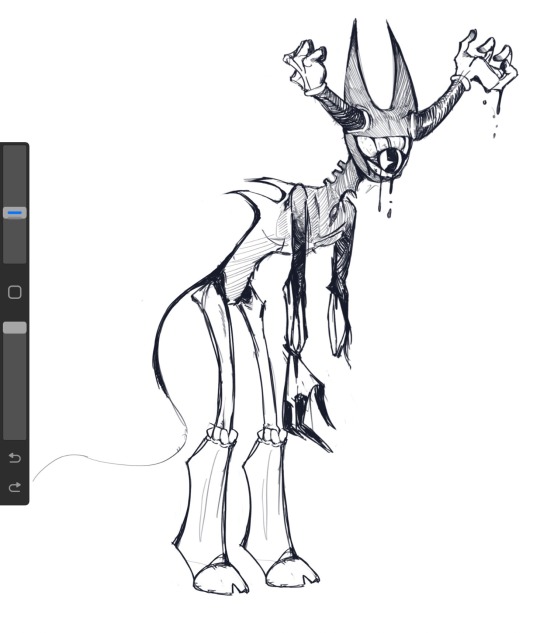Redo the last undone stroke
This screenshot has height=633, width=540.
[15, 487]
